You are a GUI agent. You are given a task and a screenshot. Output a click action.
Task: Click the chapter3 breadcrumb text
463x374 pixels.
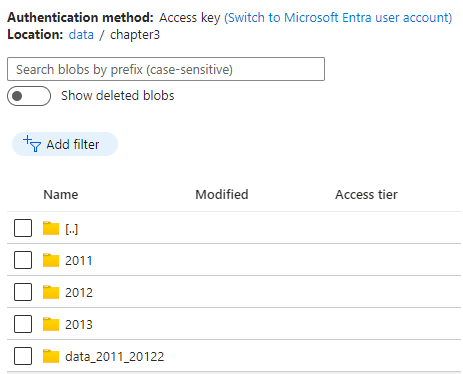[135, 35]
